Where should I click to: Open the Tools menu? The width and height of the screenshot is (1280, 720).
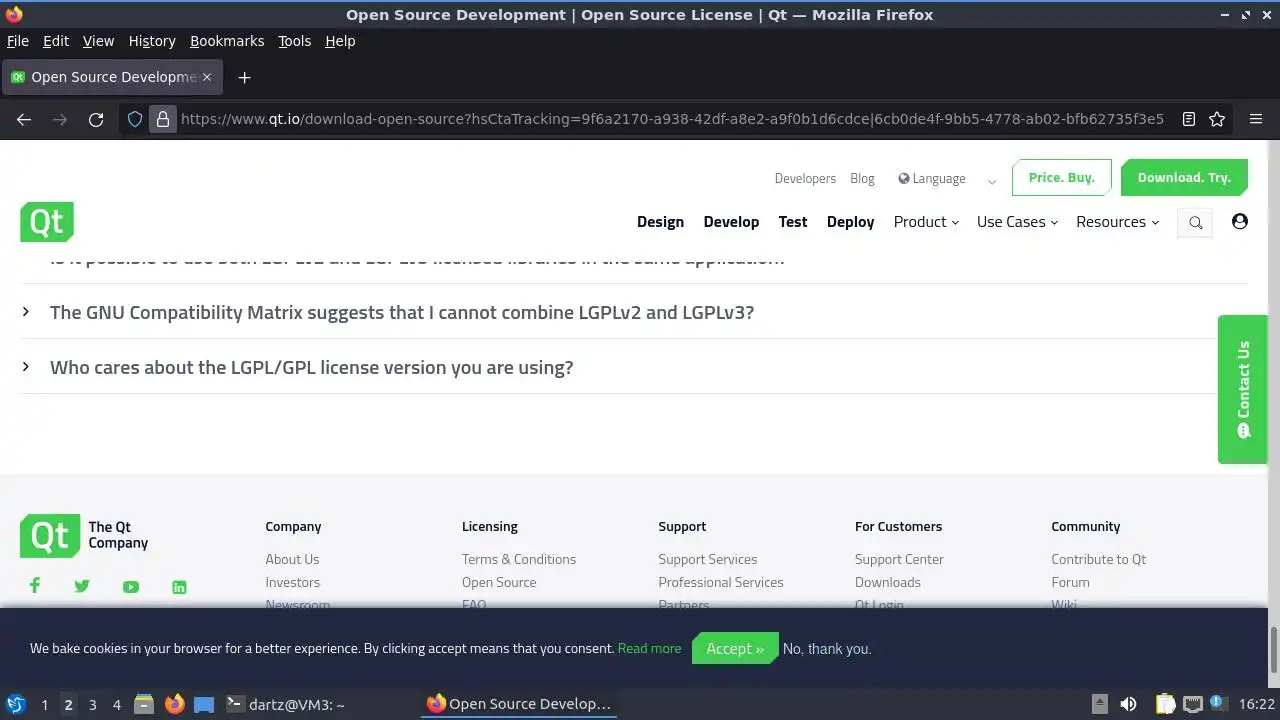(x=294, y=41)
